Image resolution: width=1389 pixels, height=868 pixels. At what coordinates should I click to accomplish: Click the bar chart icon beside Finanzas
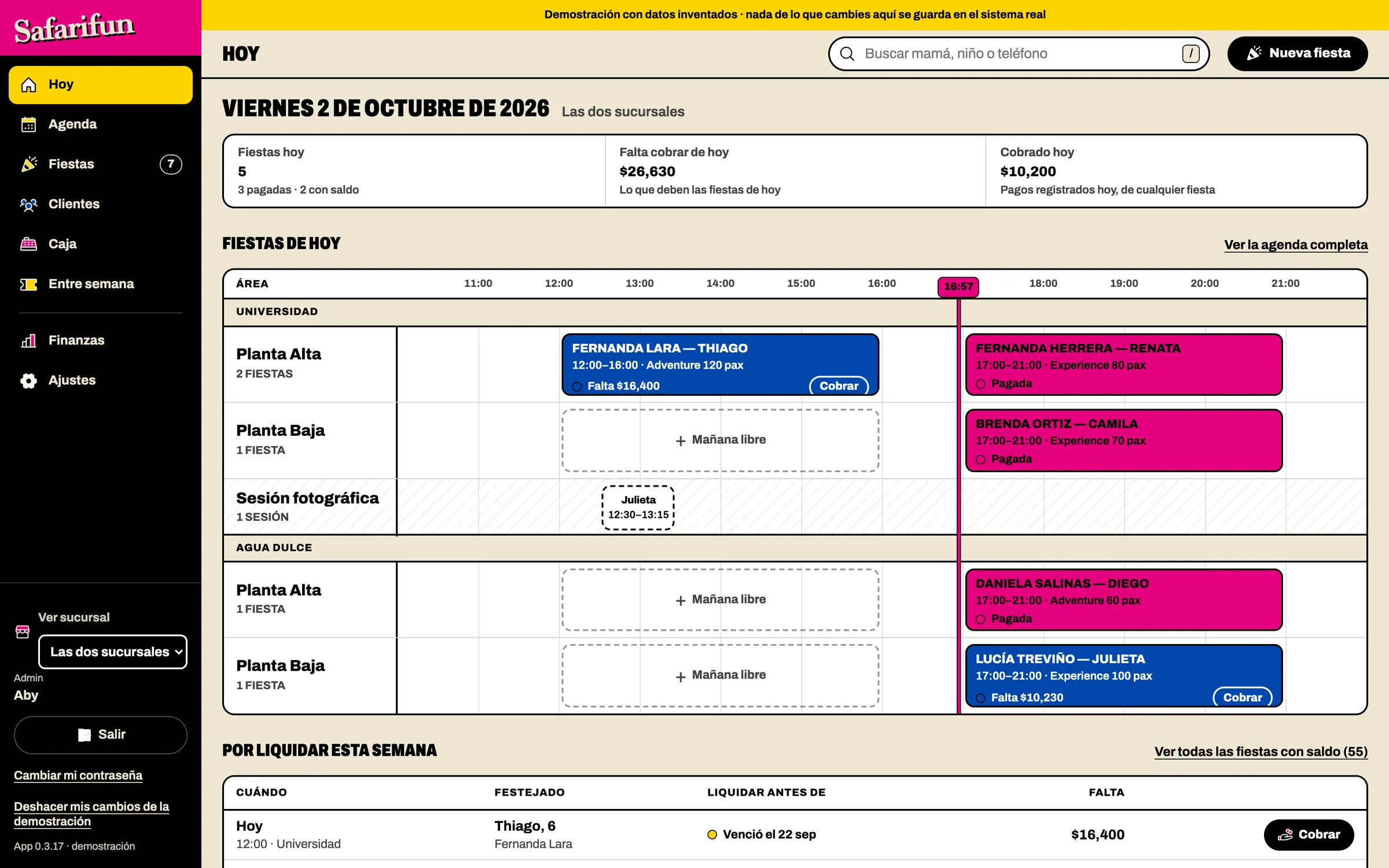pyautogui.click(x=28, y=341)
